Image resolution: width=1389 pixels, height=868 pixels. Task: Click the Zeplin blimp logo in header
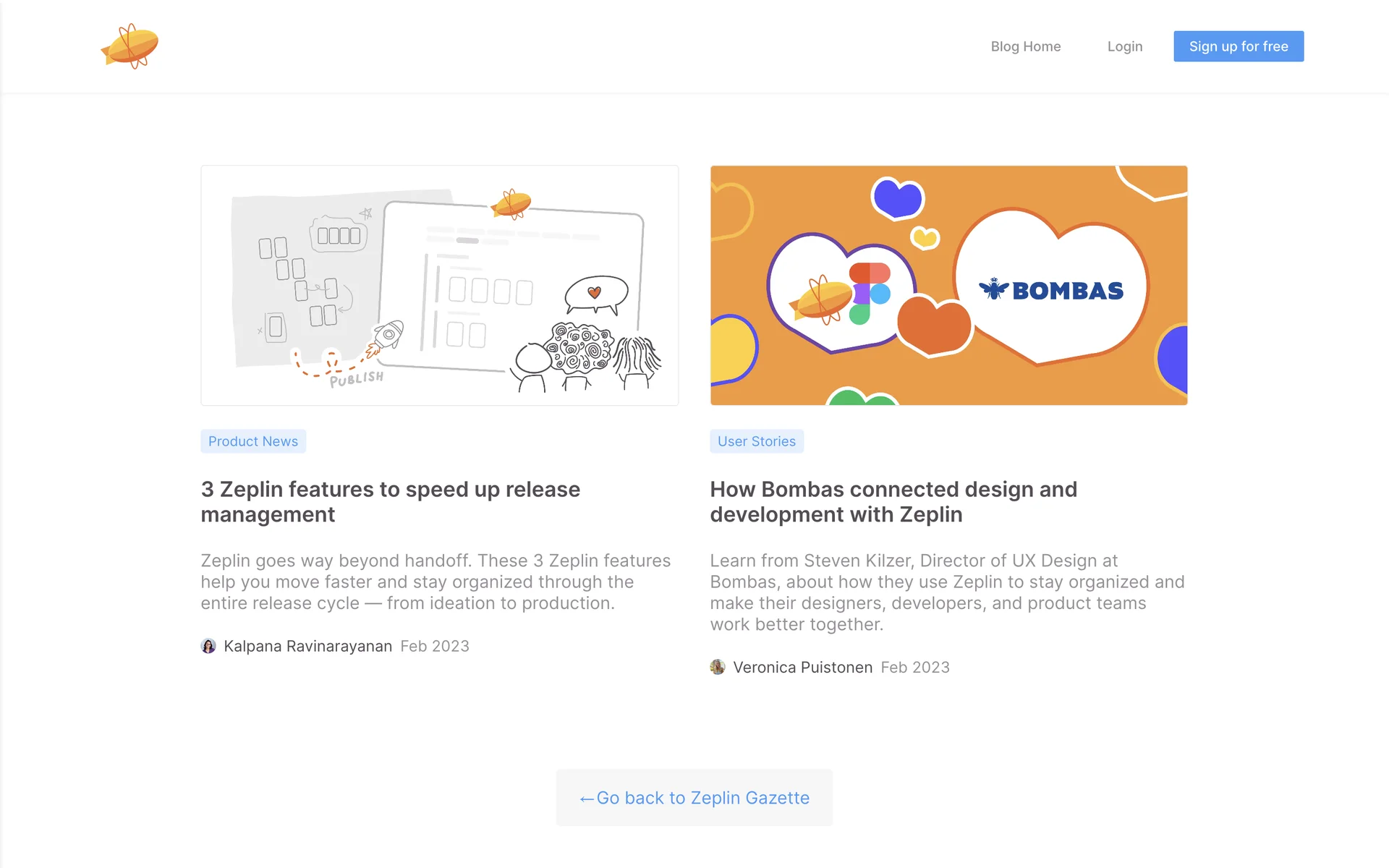(129, 46)
